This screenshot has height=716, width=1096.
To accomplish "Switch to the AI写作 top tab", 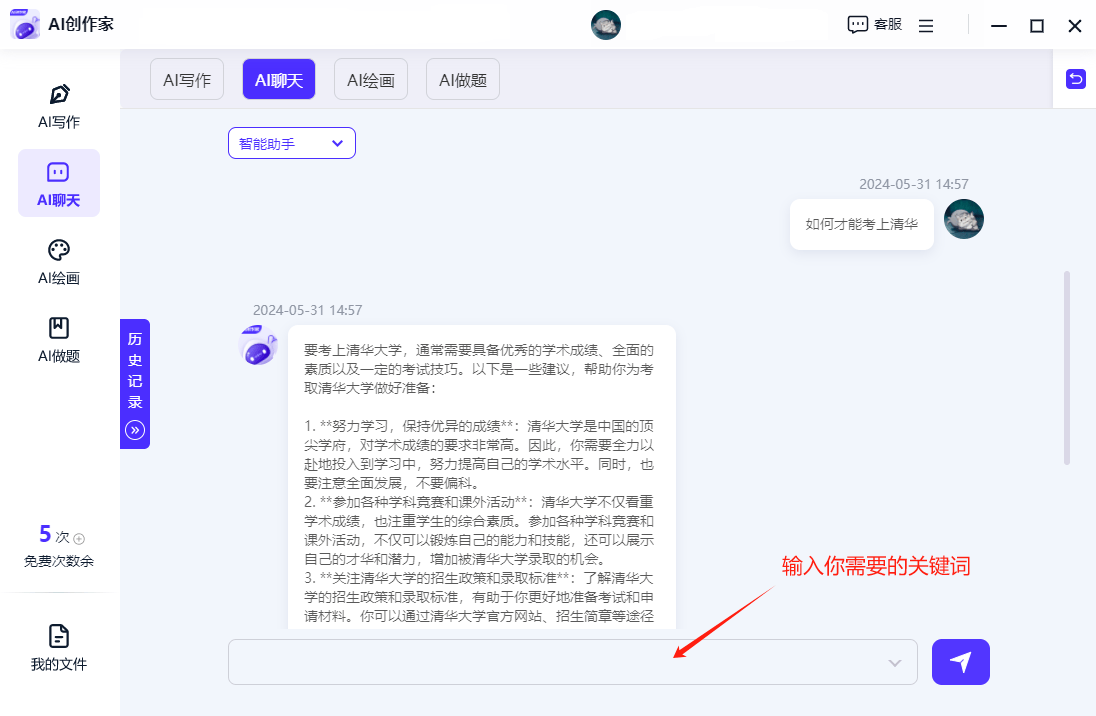I will [x=187, y=80].
